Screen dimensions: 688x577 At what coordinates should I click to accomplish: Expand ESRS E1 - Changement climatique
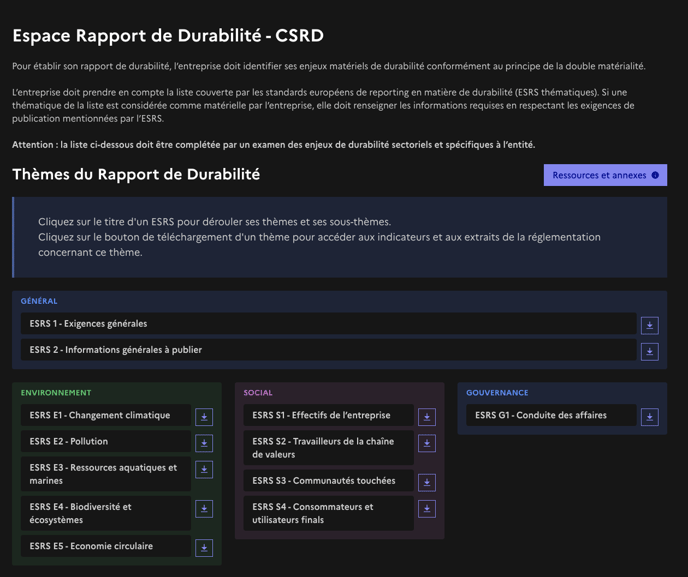pos(100,415)
